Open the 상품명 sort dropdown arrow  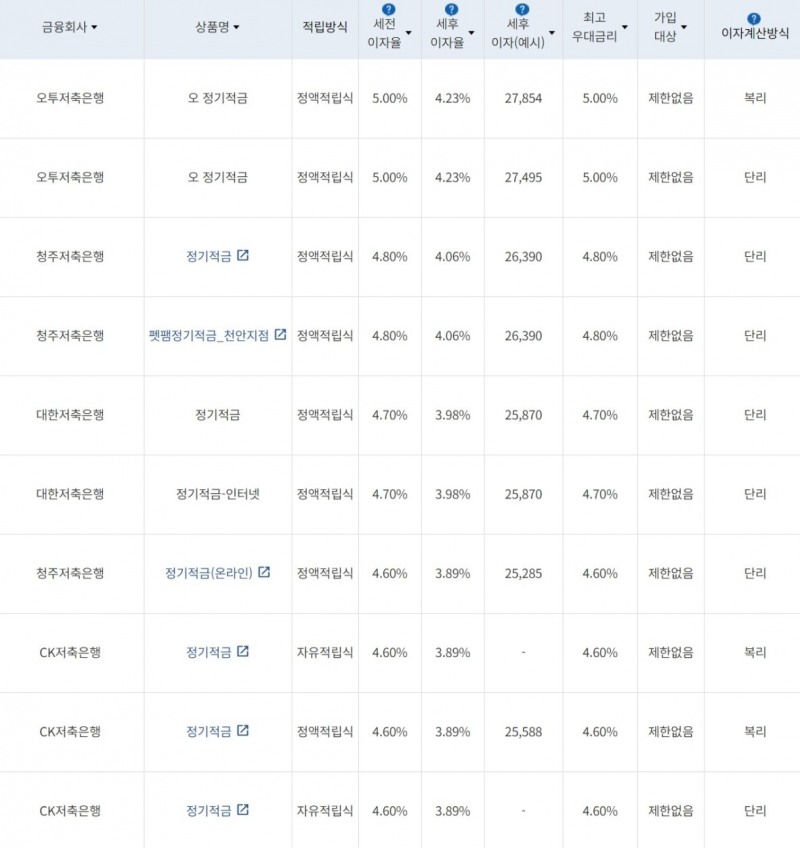[x=237, y=28]
